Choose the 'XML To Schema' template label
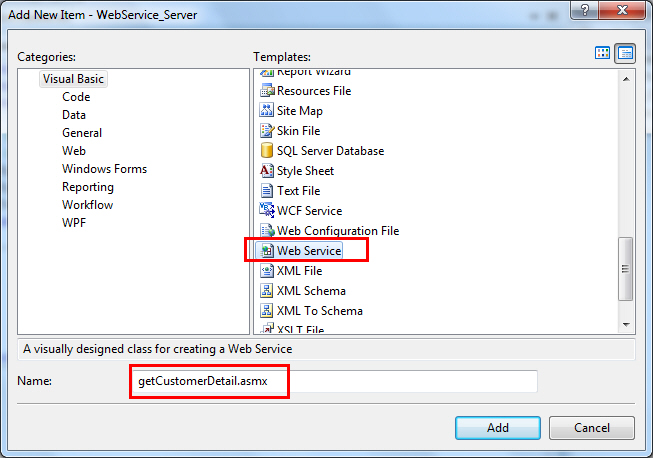This screenshot has width=653, height=458. click(320, 311)
